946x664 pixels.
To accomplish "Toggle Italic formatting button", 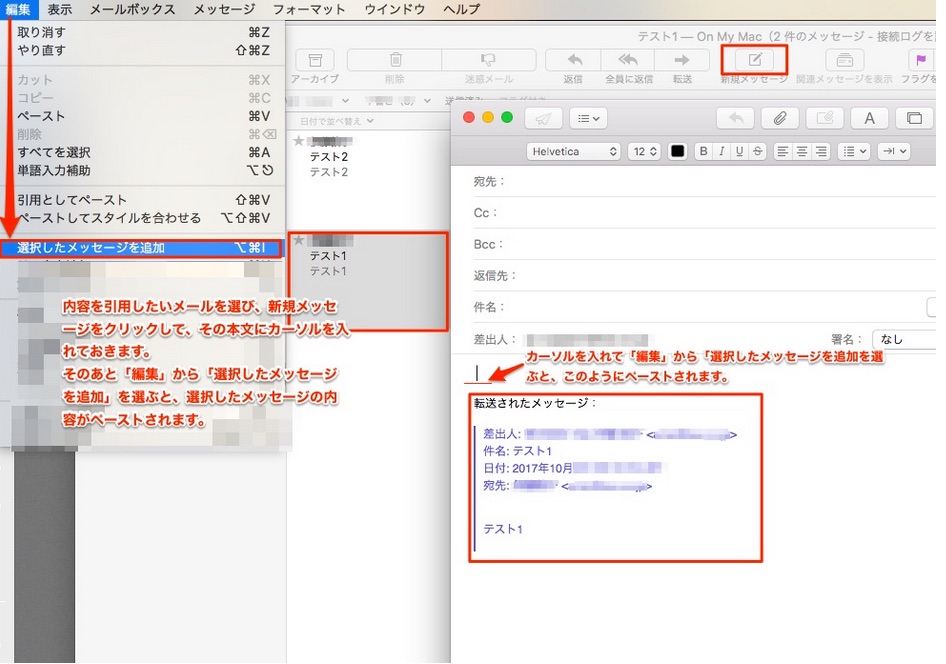I will 721,151.
